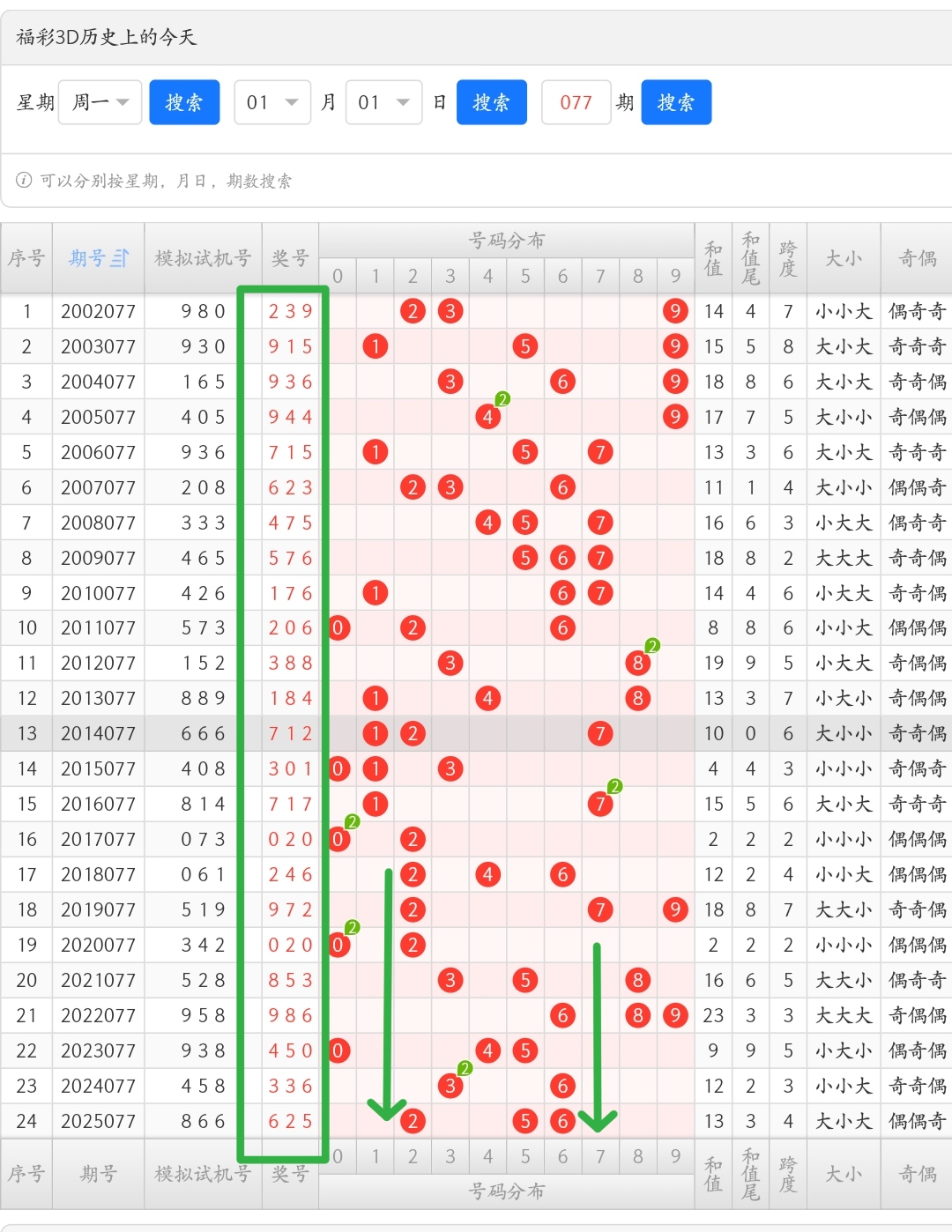Viewport: 952px width, 1232px height.
Task: Click winning number 9 8 6
Action: (x=290, y=1015)
